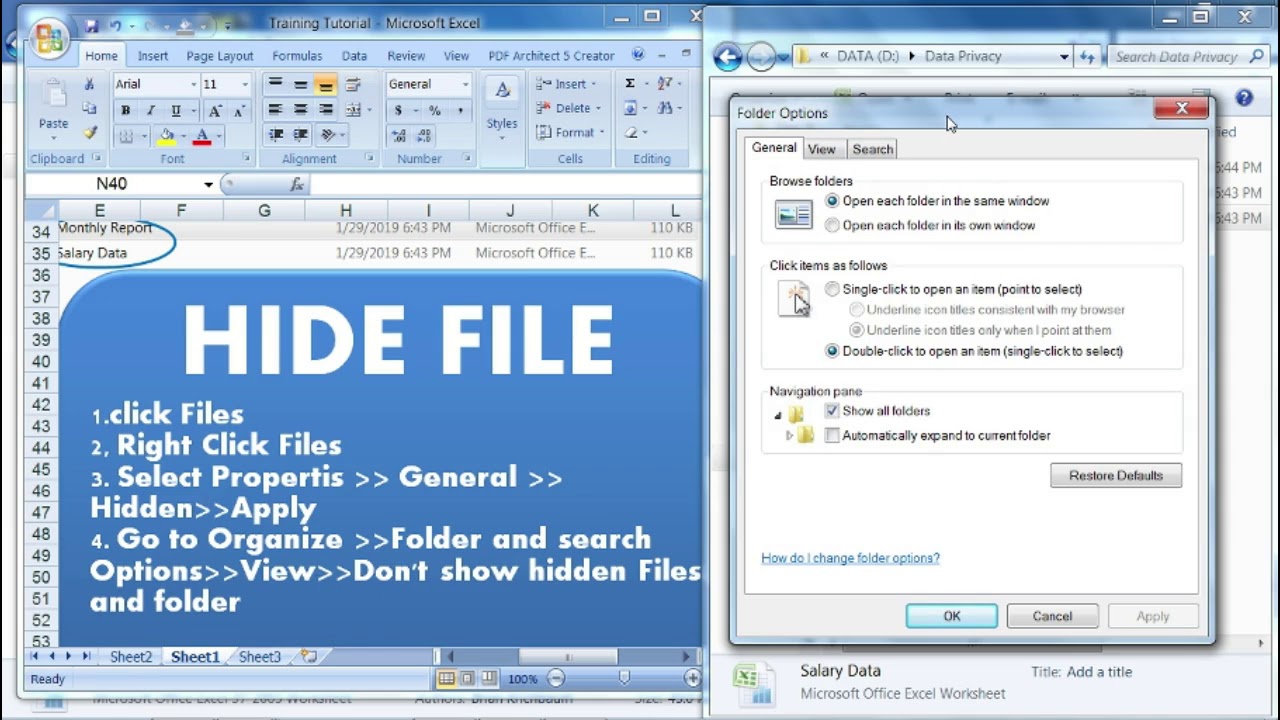
Task: Apply accounting dollar number format
Action: coord(398,110)
